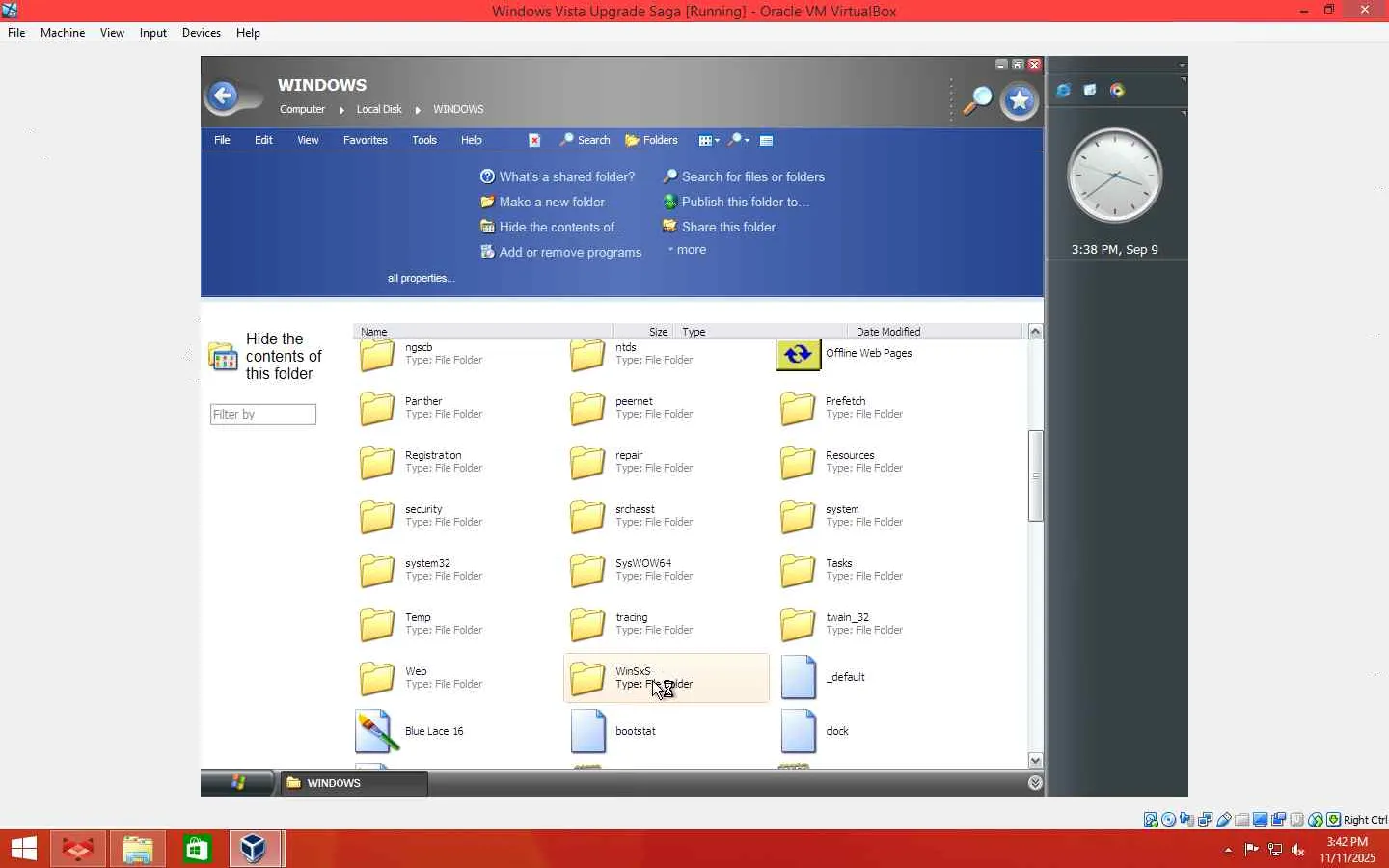The width and height of the screenshot is (1389, 868).
Task: Click the details pane toolbar icon
Action: tap(767, 141)
